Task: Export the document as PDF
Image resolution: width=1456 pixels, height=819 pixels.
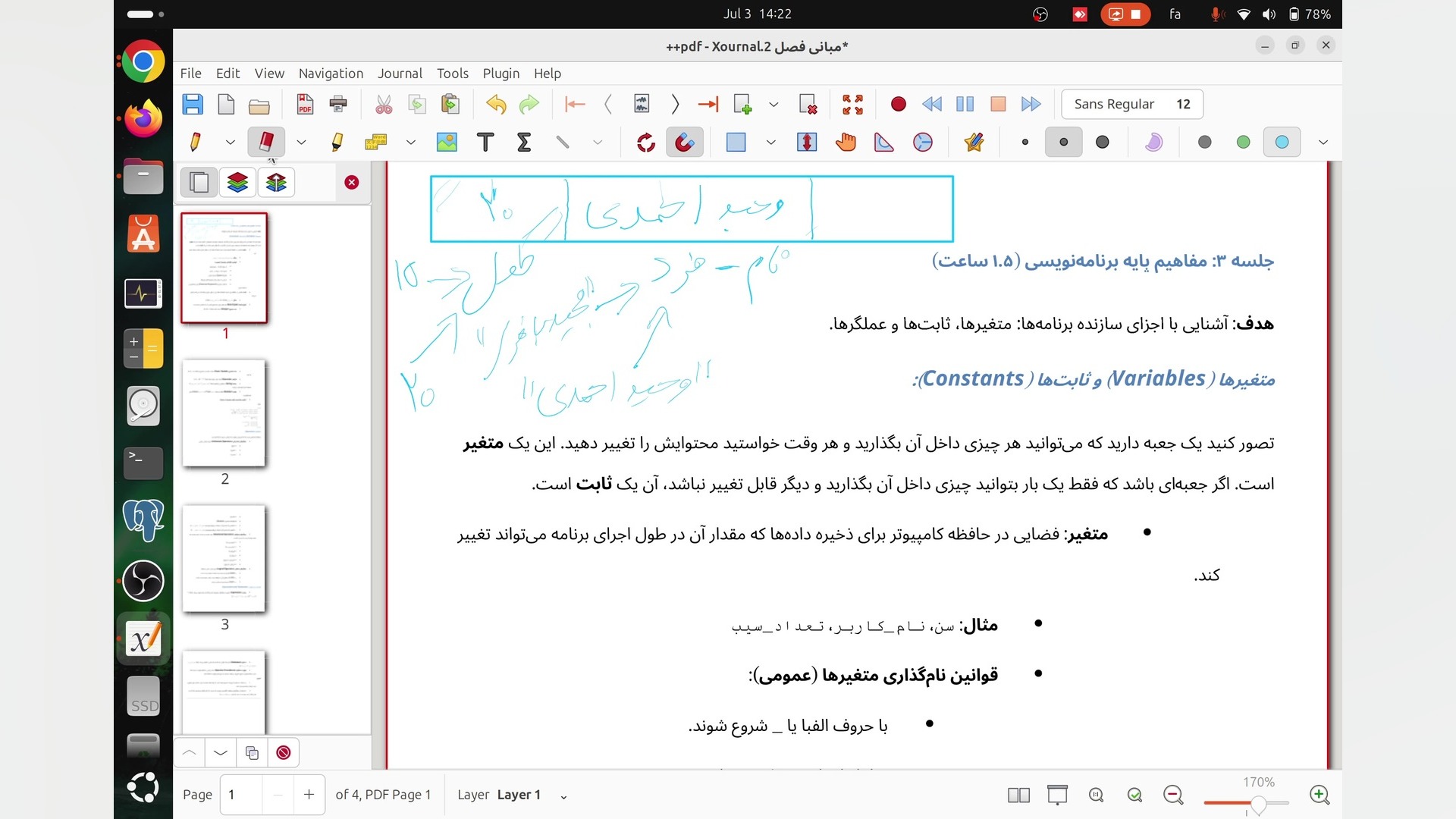Action: pos(305,104)
